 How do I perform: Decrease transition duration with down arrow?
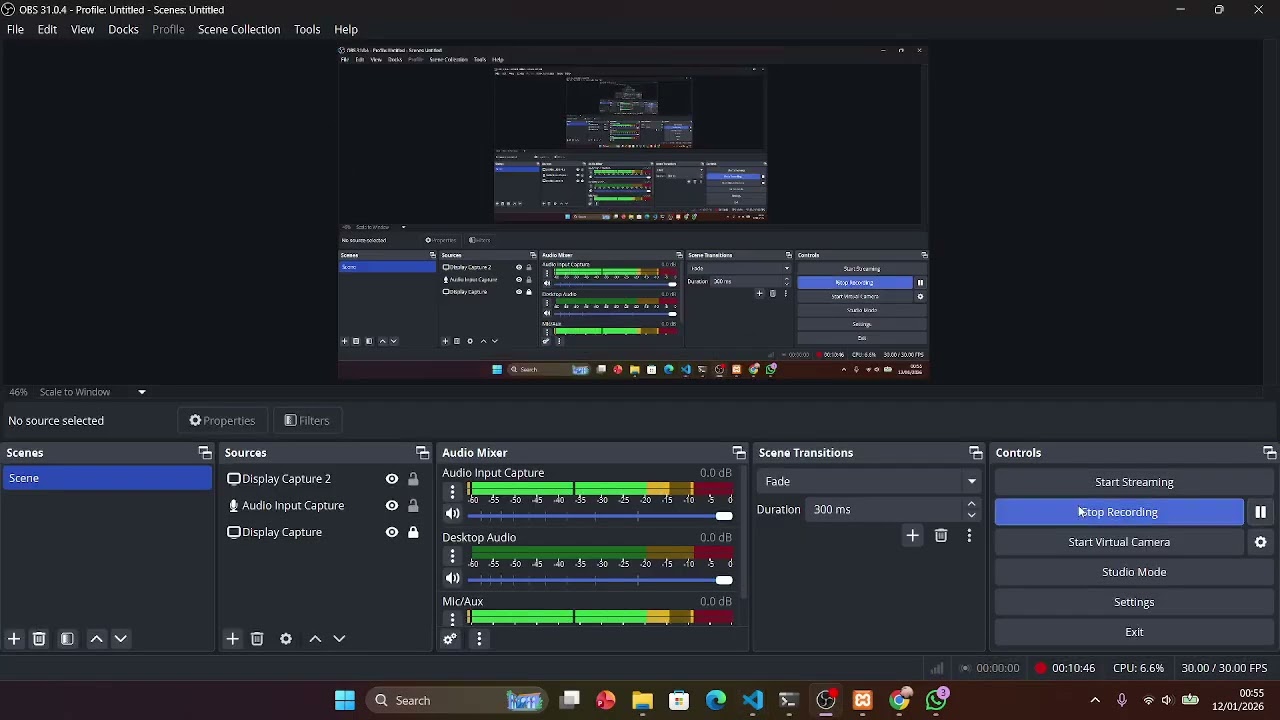pos(971,515)
